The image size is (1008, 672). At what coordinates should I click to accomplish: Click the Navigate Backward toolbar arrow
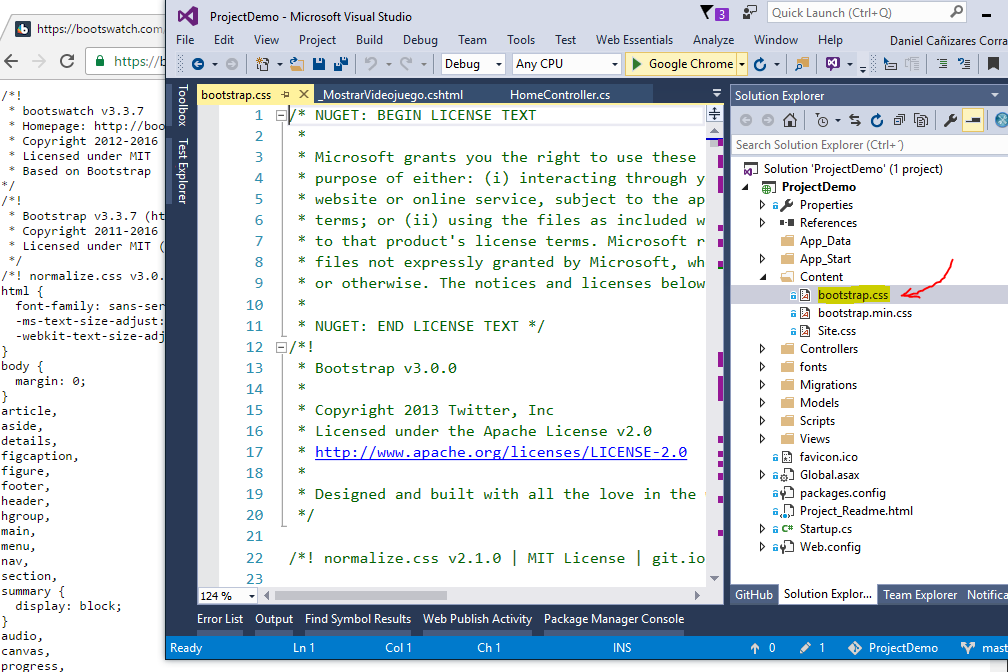pyautogui.click(x=198, y=64)
